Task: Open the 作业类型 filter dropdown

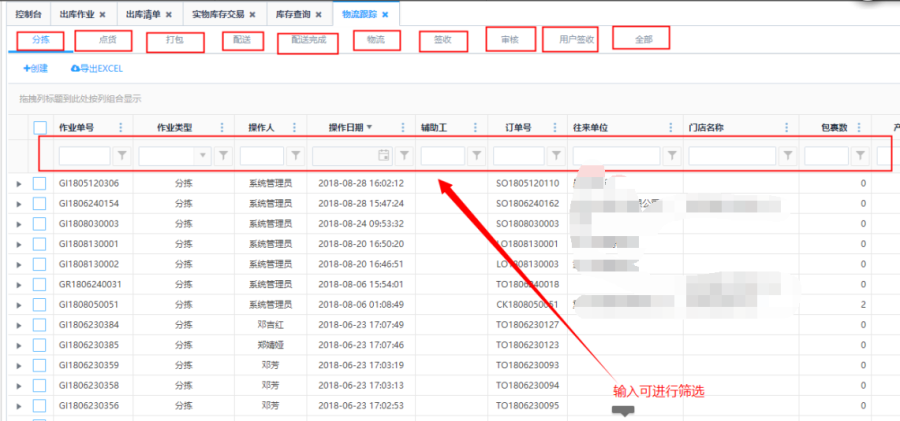Action: pyautogui.click(x=204, y=156)
